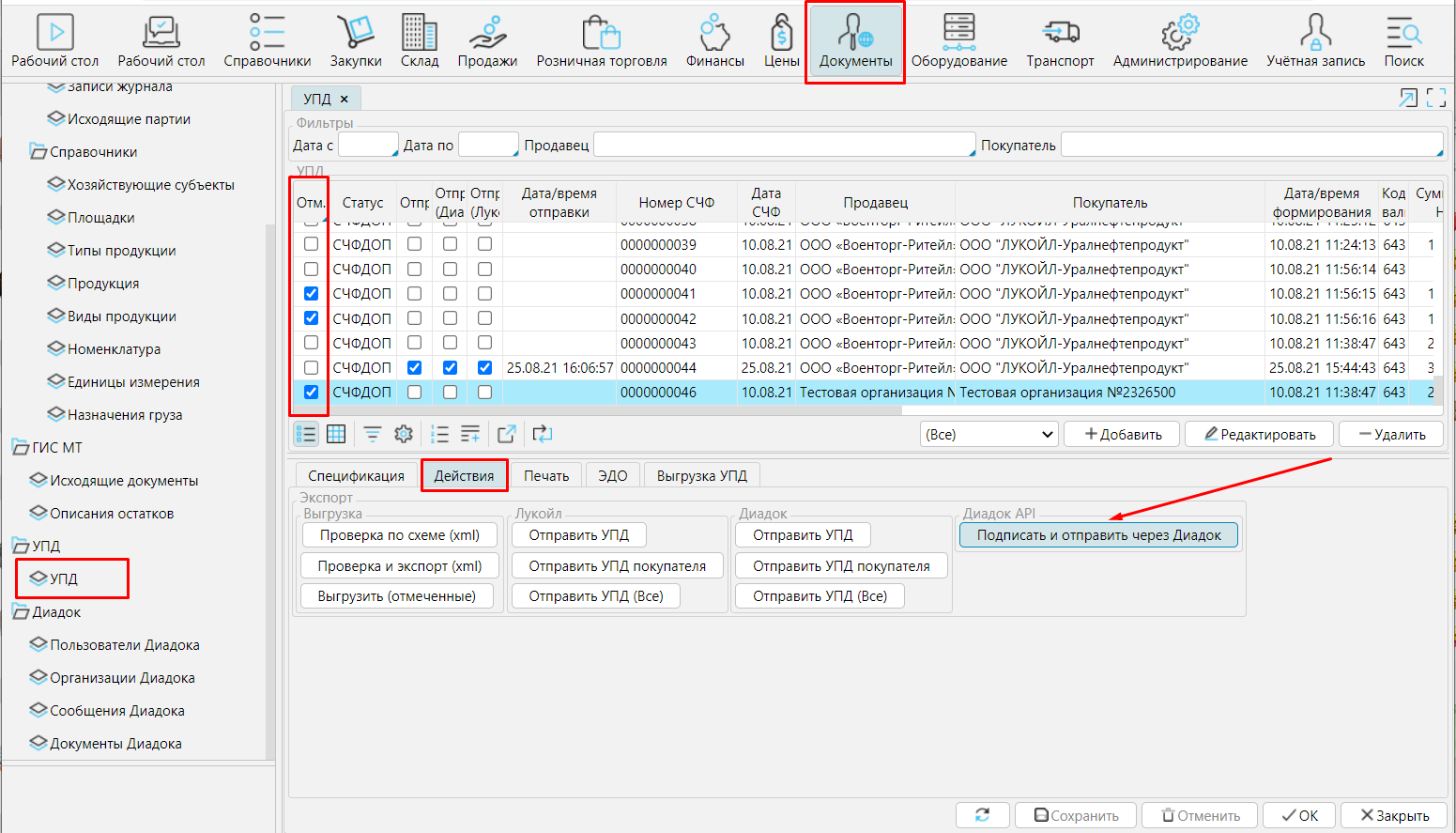Toggle mark checkbox for row 0000000046
1456x833 pixels.
pos(311,393)
